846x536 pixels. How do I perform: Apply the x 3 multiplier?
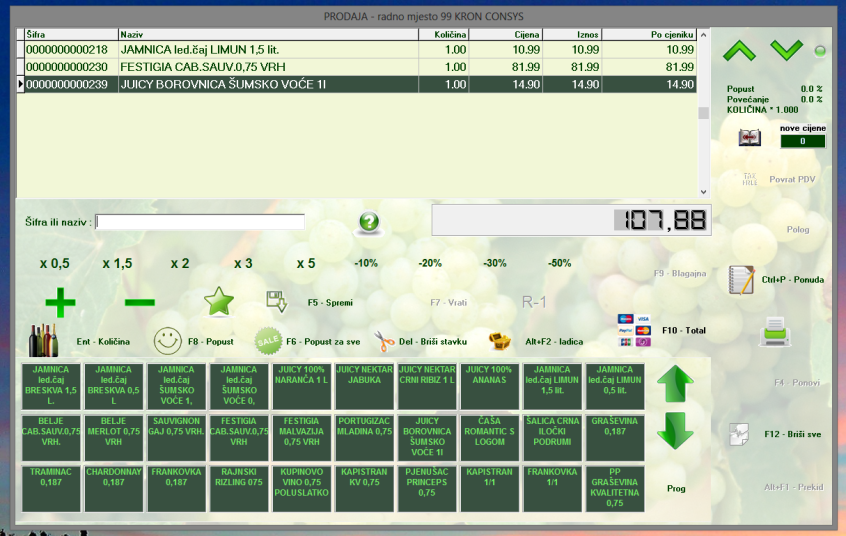click(243, 263)
